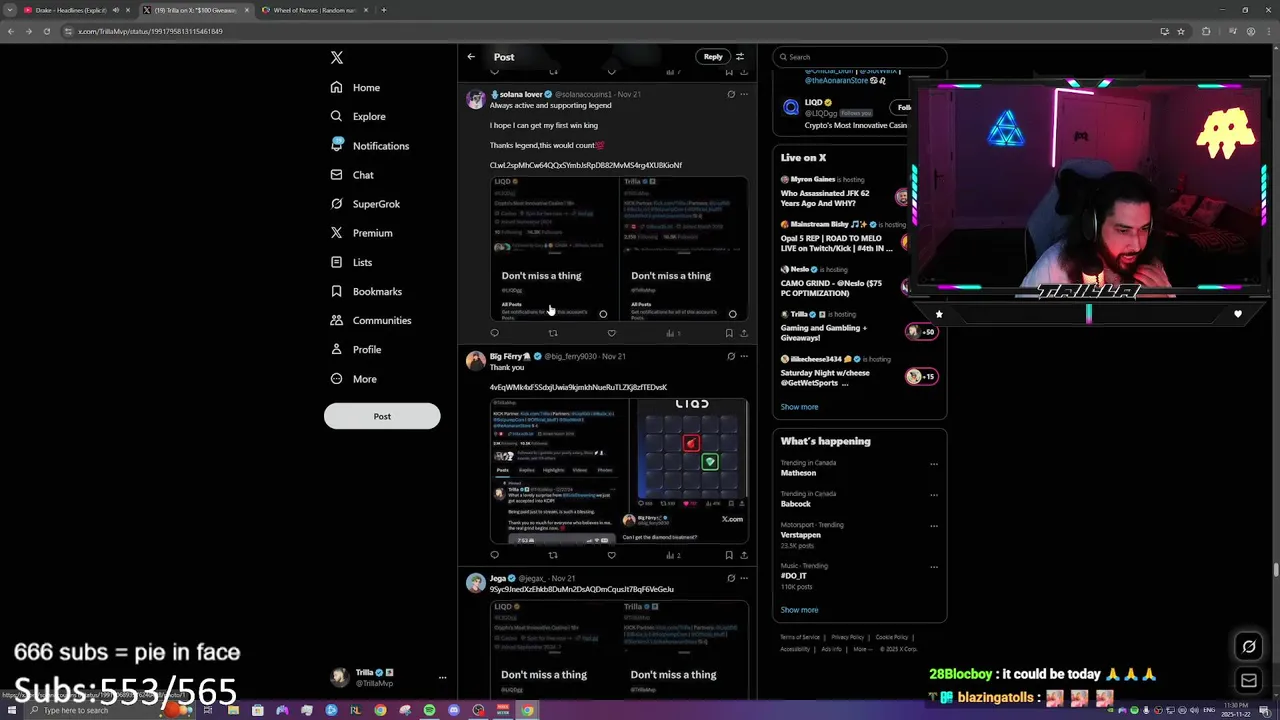The height and width of the screenshot is (720, 1280).
Task: Share solana lover's post
Action: 744,333
